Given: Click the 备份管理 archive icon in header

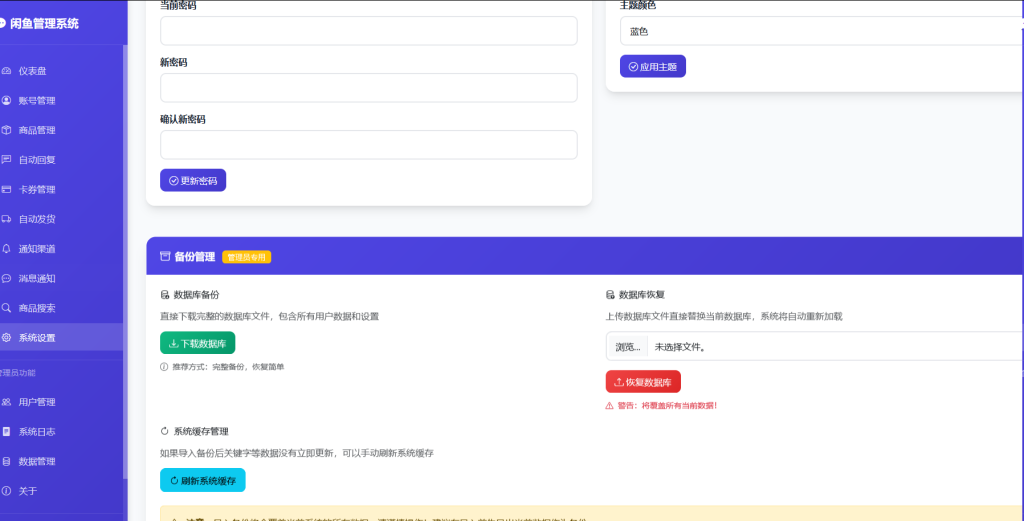Looking at the screenshot, I should pyautogui.click(x=165, y=257).
